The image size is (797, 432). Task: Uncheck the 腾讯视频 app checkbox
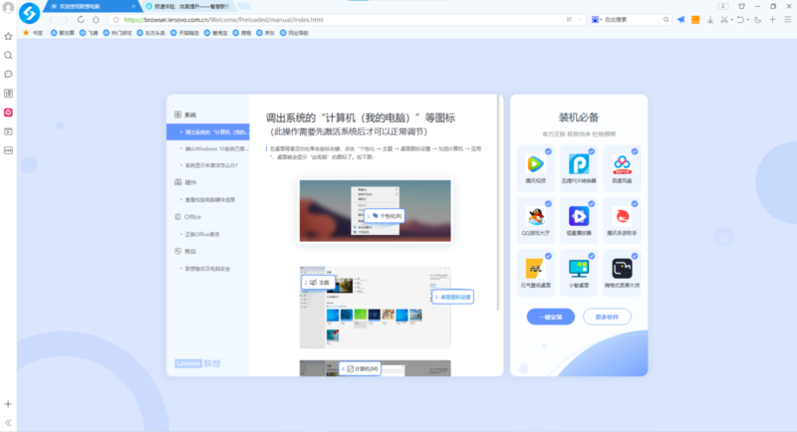click(548, 152)
